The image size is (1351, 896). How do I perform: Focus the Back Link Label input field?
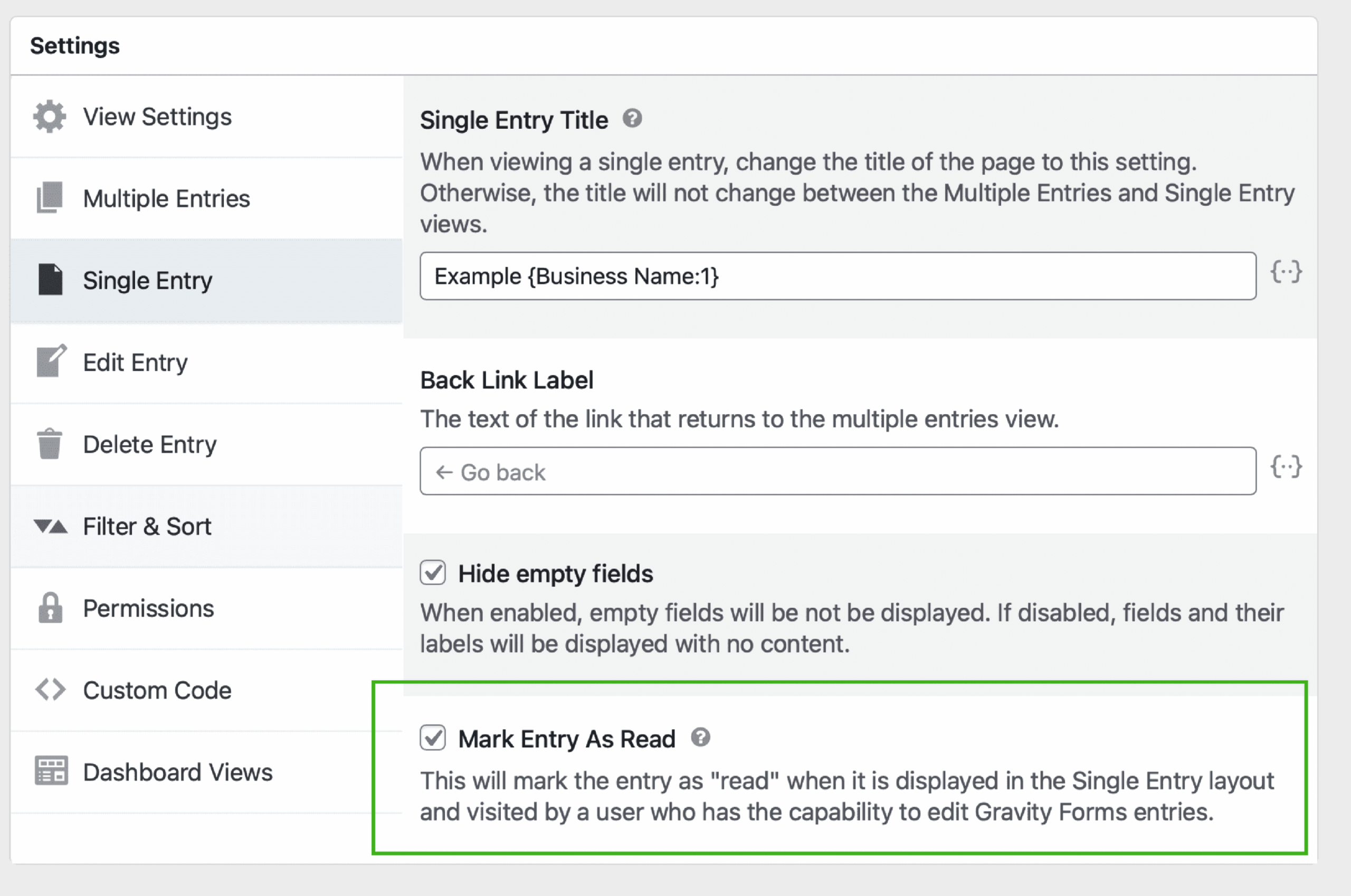pos(837,471)
